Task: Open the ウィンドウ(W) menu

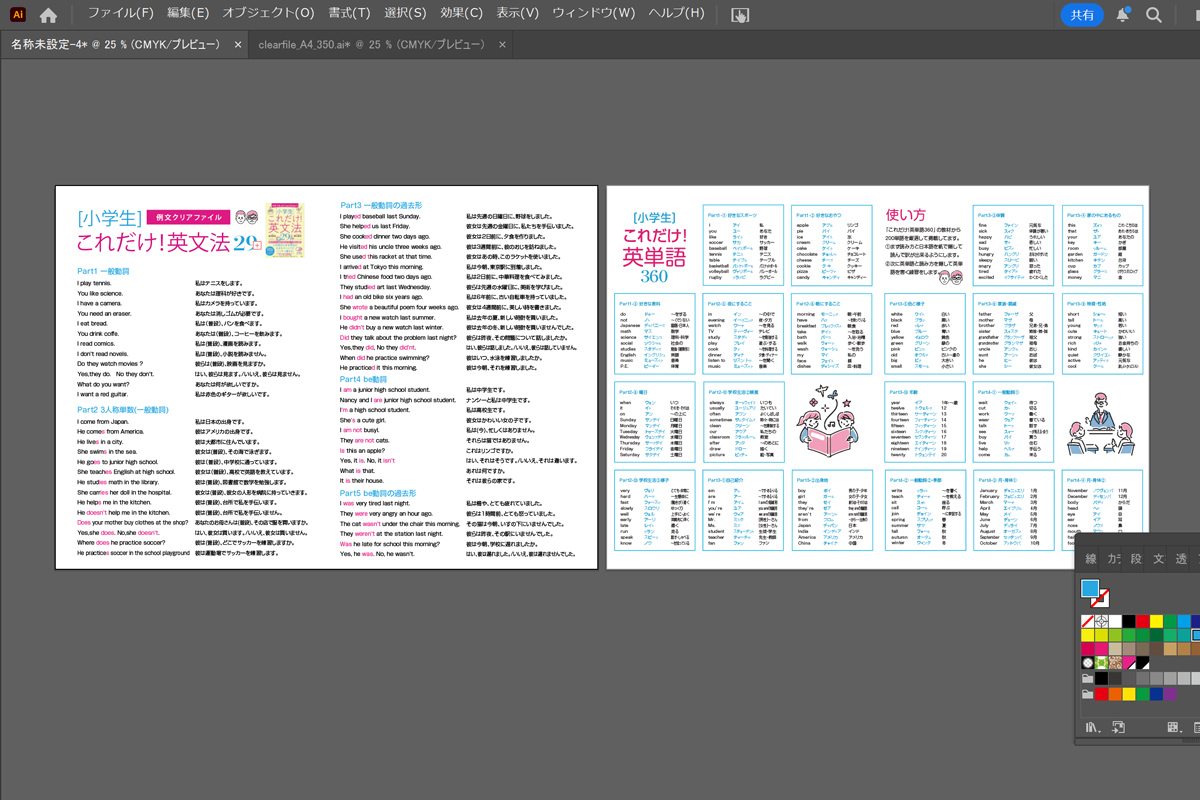Action: pyautogui.click(x=593, y=14)
